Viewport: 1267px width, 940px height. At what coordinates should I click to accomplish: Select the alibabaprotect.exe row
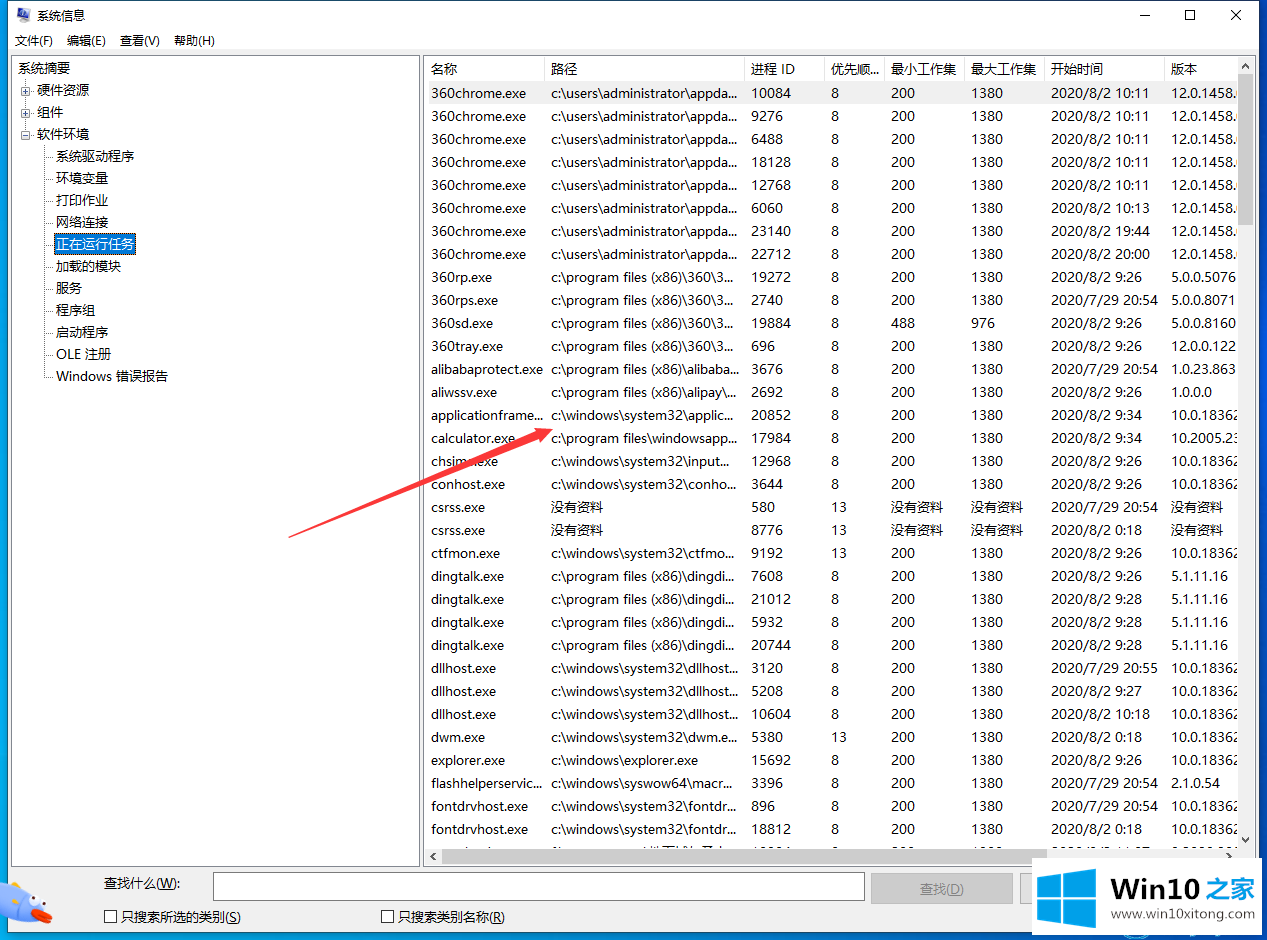[x=831, y=369]
